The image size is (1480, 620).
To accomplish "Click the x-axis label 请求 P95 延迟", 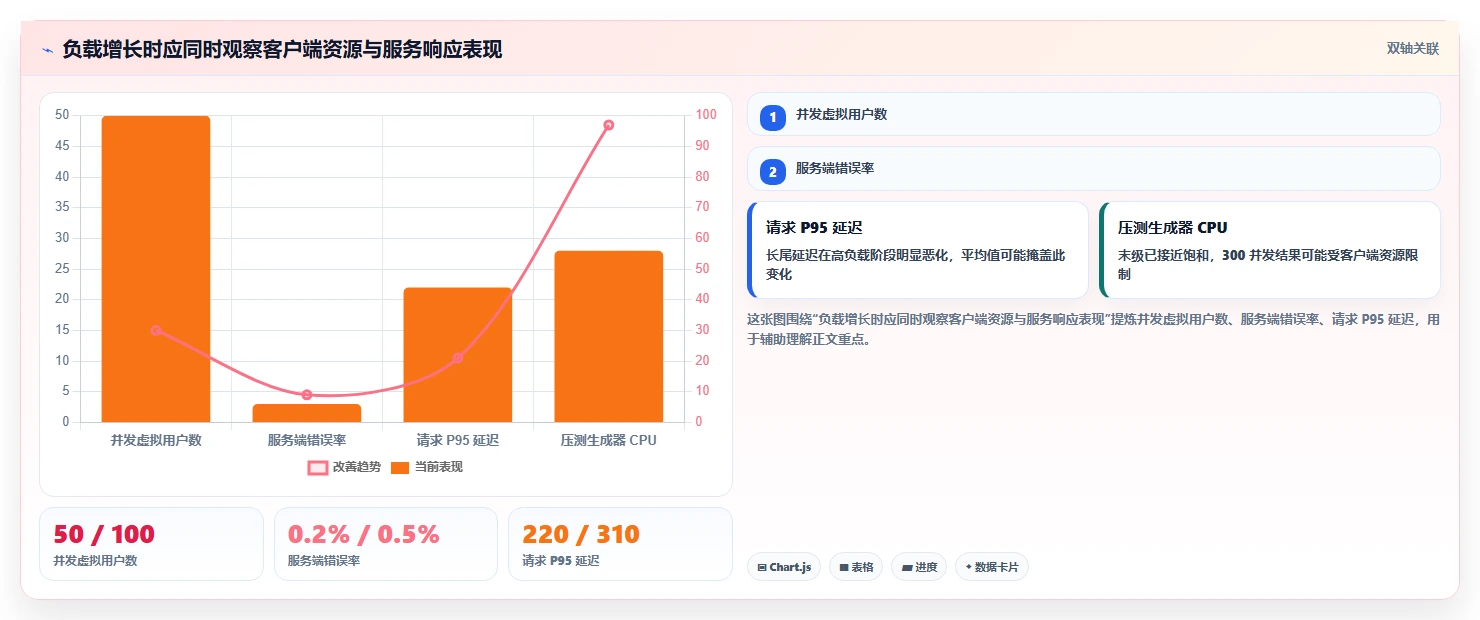I will pyautogui.click(x=458, y=440).
